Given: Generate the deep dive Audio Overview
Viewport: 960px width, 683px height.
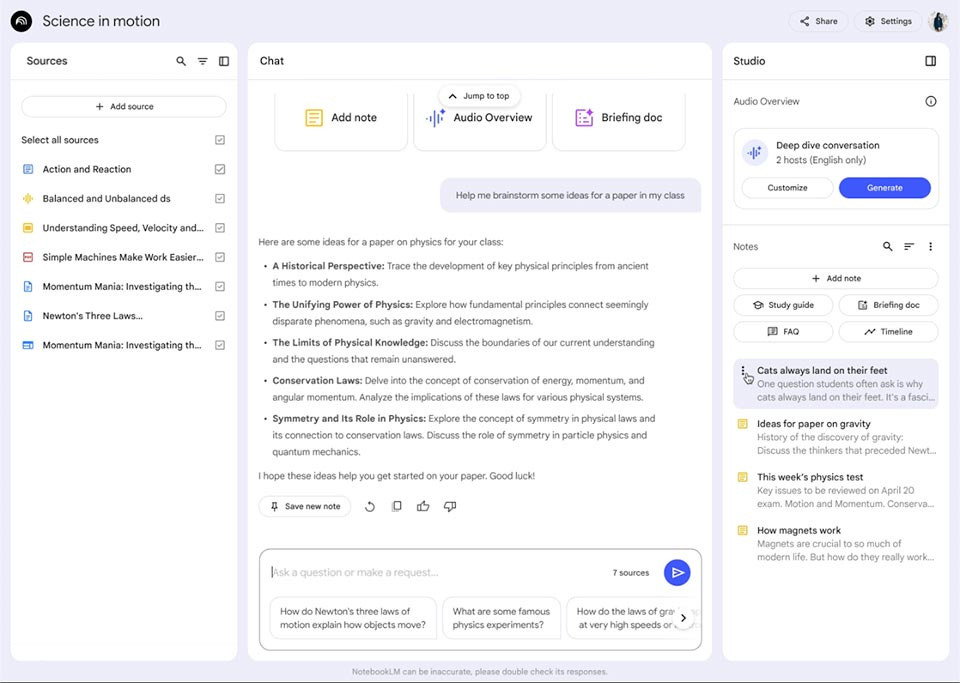Looking at the screenshot, I should [x=884, y=187].
